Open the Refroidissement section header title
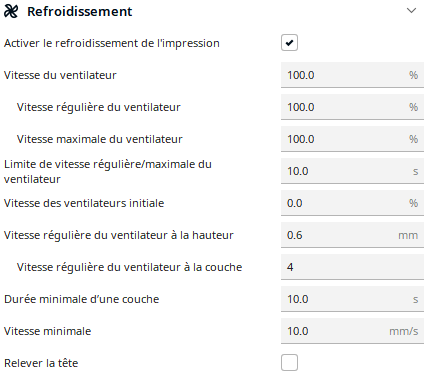Image resolution: width=432 pixels, height=377 pixels. [80, 11]
